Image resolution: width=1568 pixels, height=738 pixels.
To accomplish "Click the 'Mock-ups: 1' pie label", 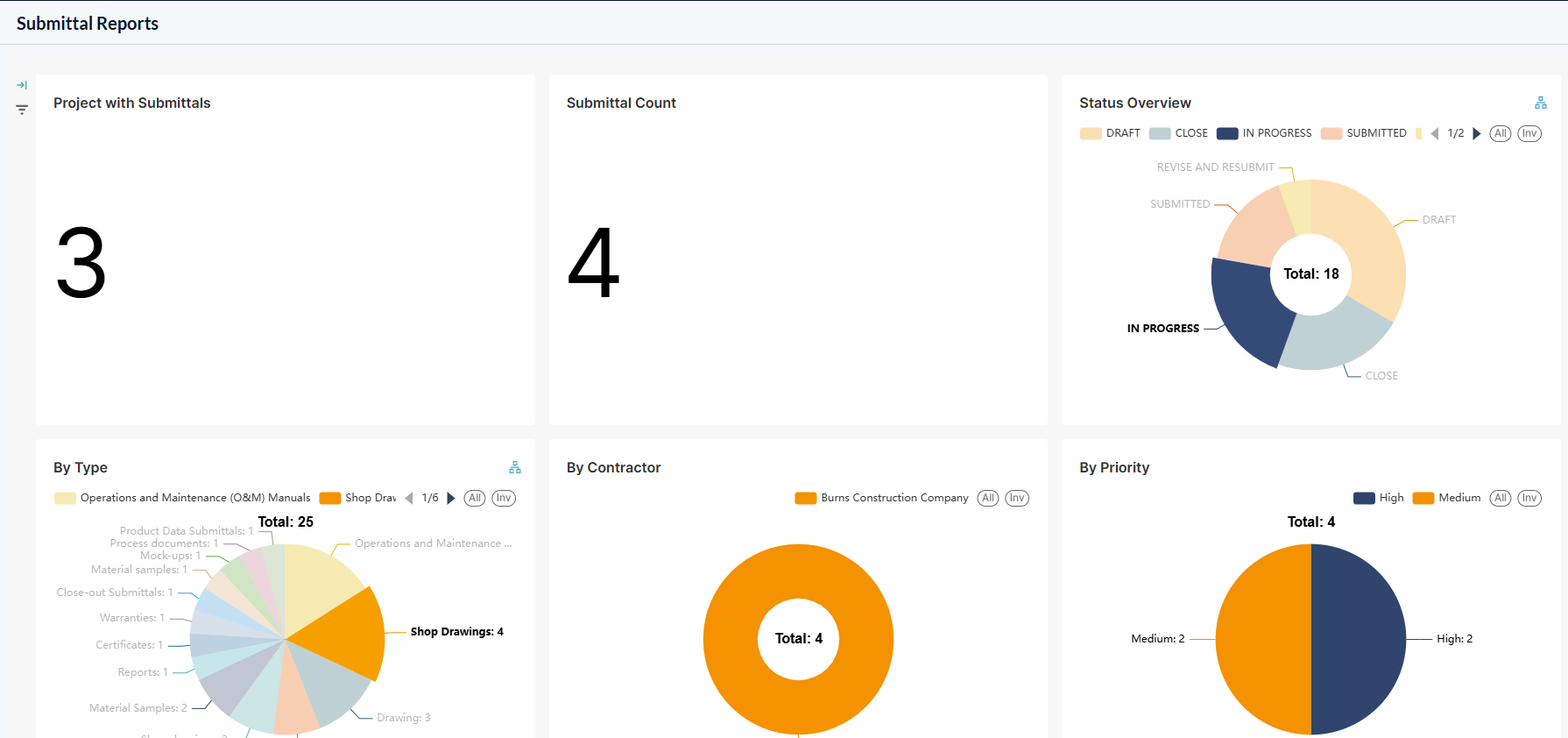I will click(x=171, y=556).
